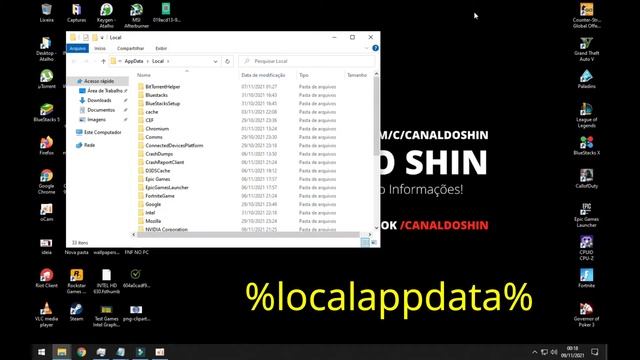Expand the ribbon with the chevron
The image size is (640, 360).
point(366,48)
